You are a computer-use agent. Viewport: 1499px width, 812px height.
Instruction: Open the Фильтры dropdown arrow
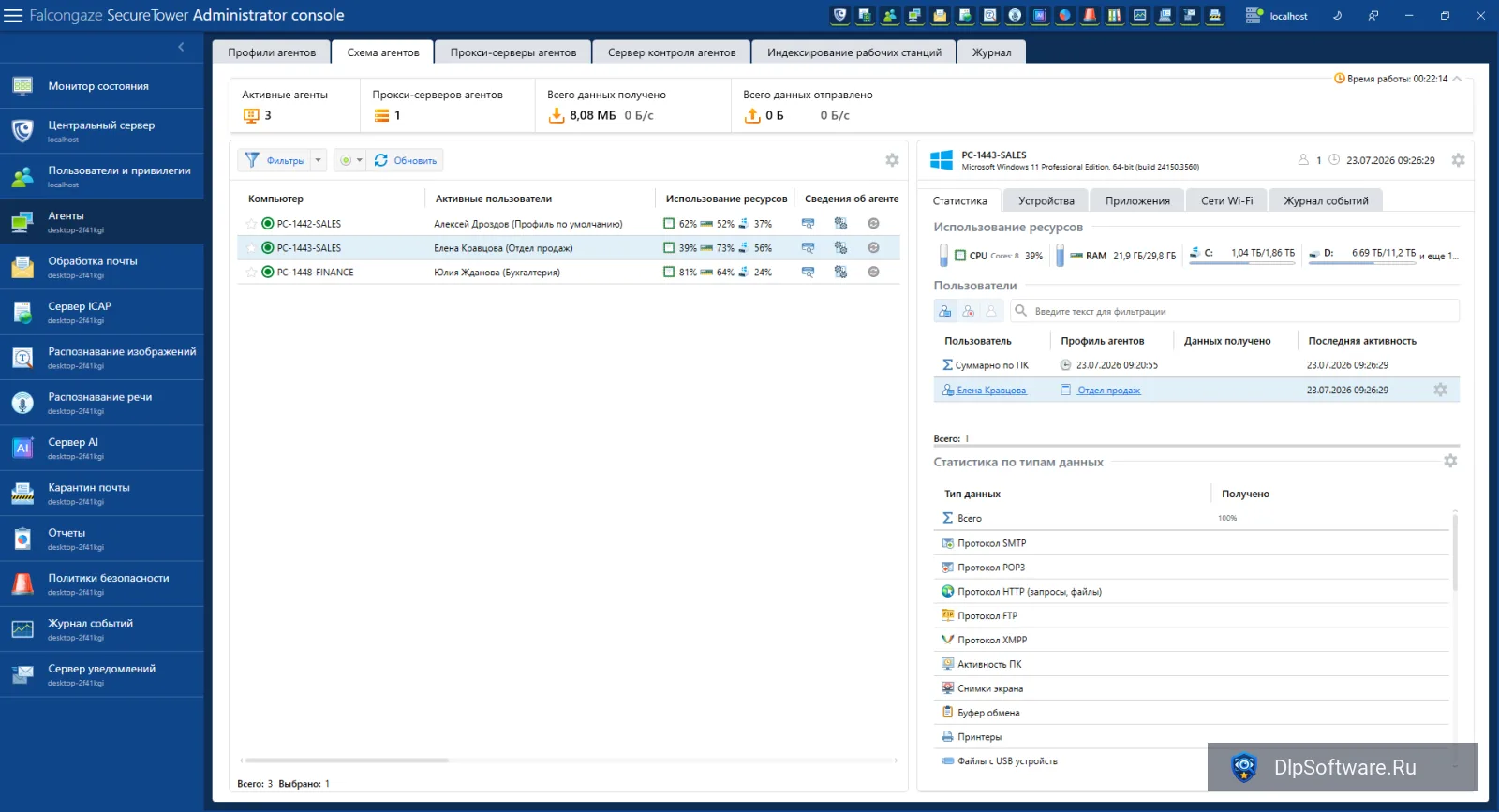pos(319,160)
